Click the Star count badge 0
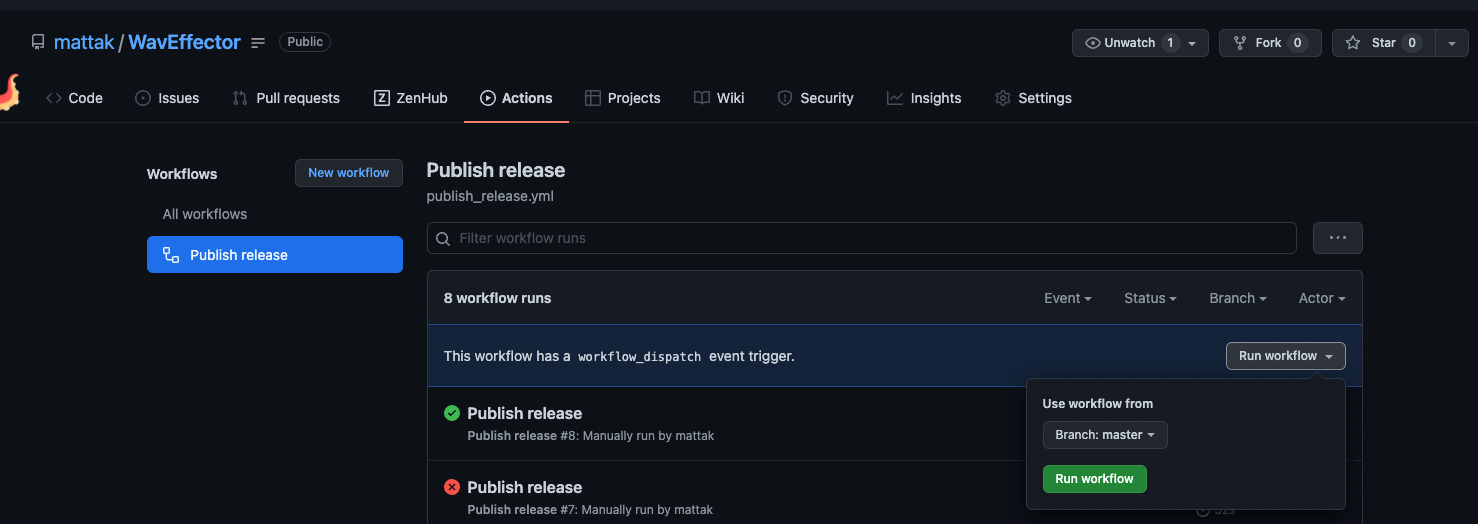Image resolution: width=1478 pixels, height=524 pixels. click(x=1411, y=43)
